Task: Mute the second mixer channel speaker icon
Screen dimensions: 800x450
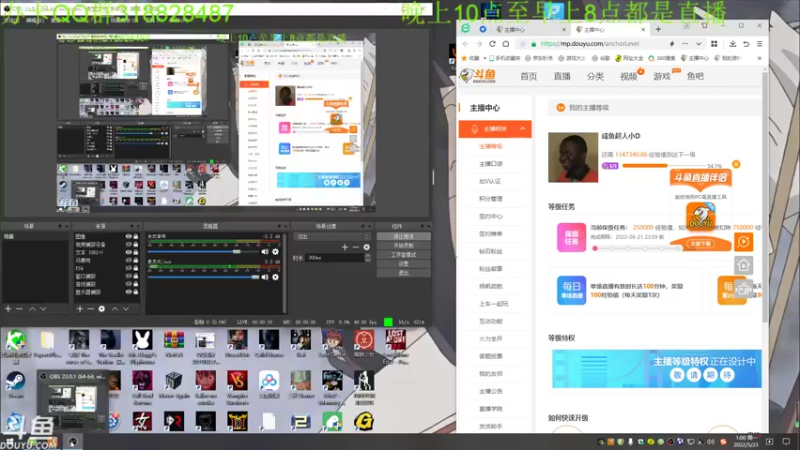Action: 265,277
